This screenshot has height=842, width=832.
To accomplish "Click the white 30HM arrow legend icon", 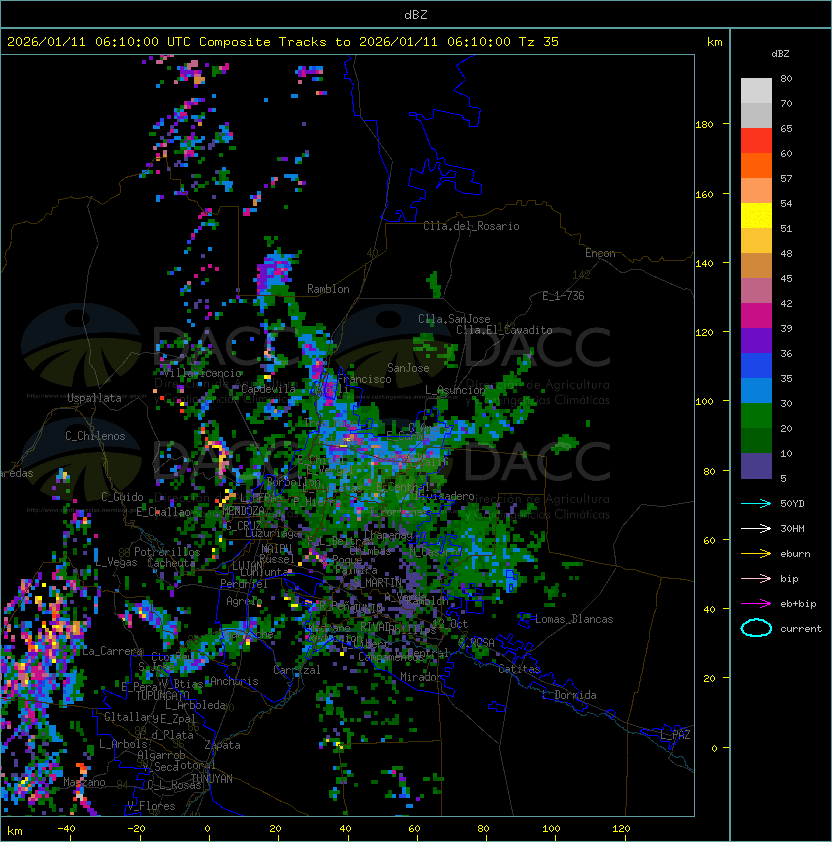I will pos(756,528).
